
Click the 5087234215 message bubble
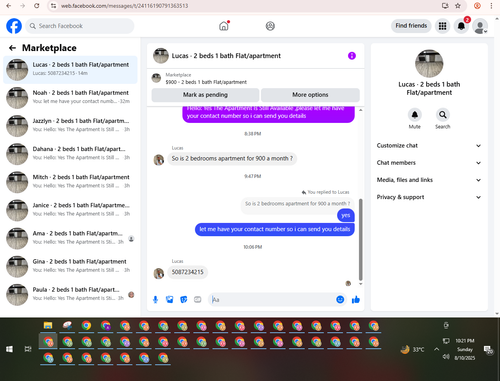click(187, 272)
